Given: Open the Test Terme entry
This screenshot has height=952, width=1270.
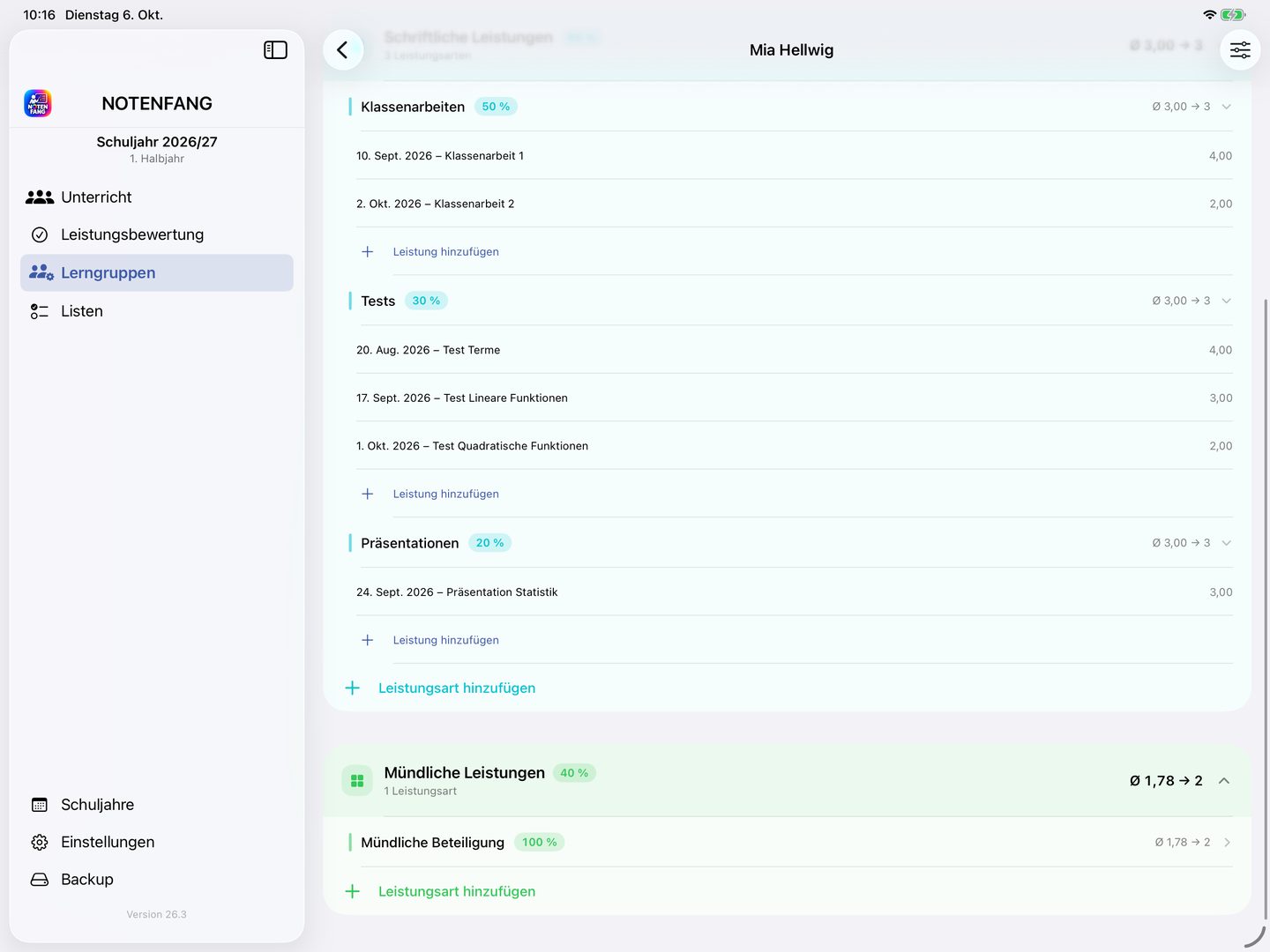Looking at the screenshot, I should 795,350.
